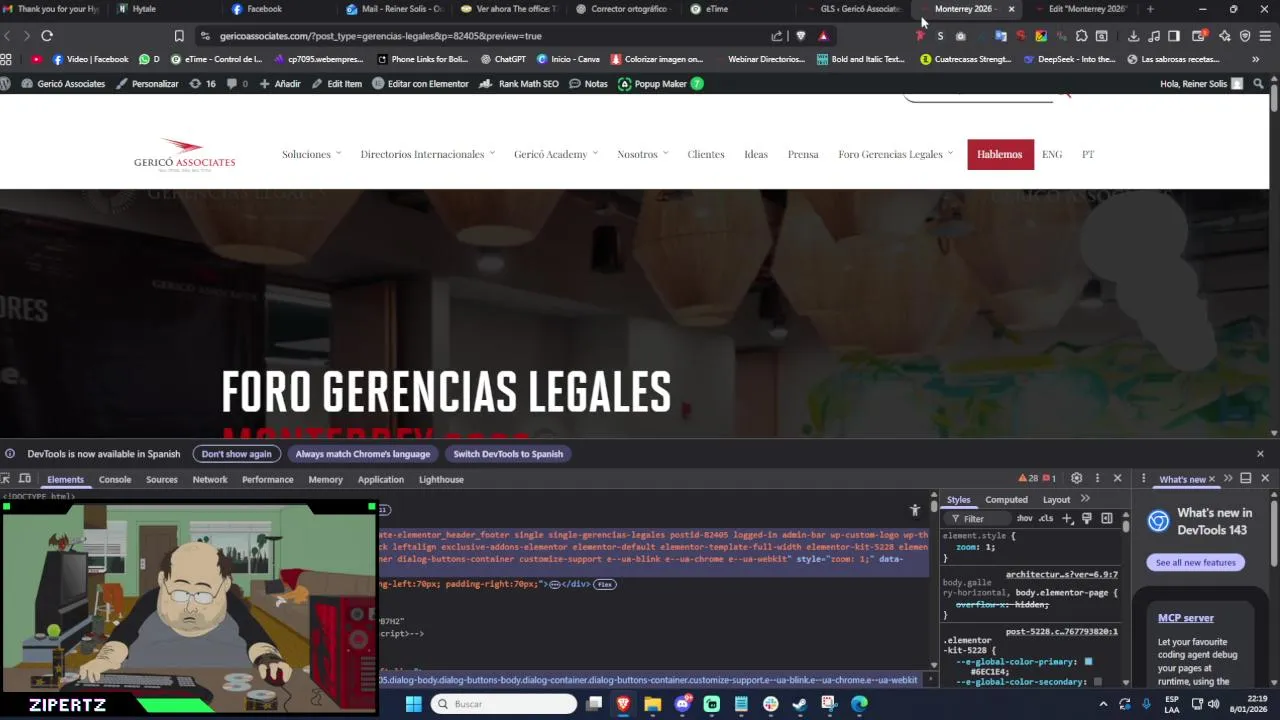Click the browser address bar URL

click(x=380, y=36)
